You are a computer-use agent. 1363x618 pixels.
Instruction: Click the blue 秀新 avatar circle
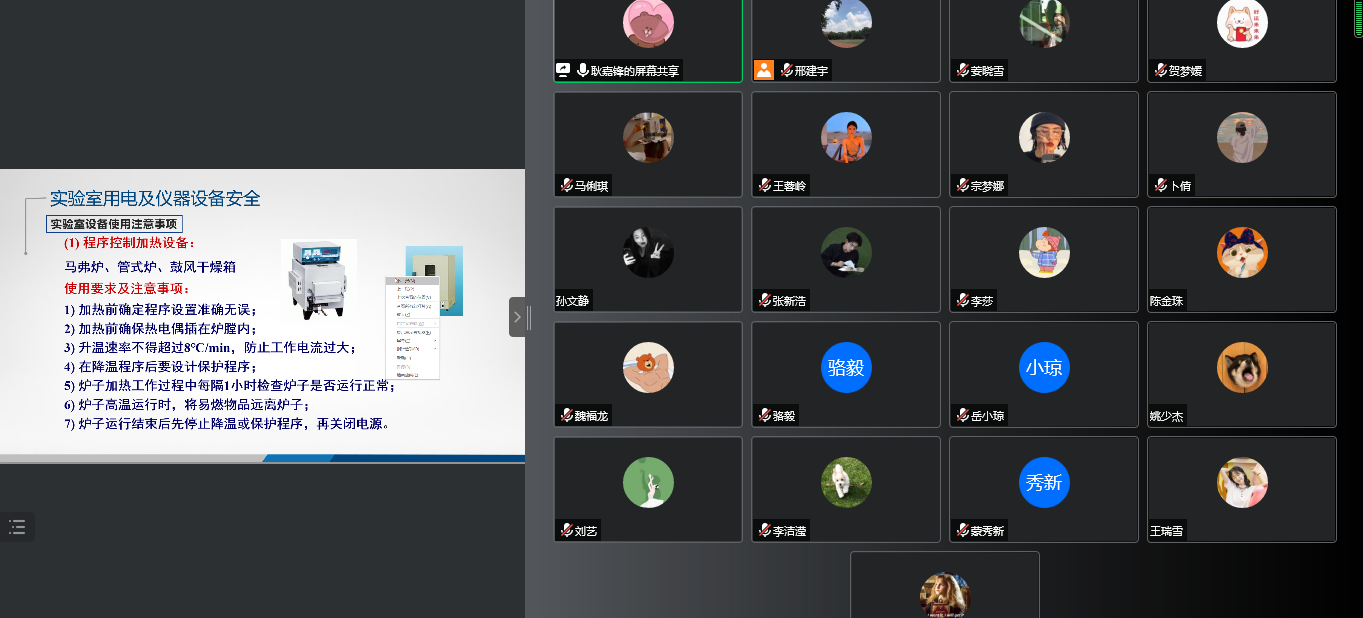(x=1044, y=483)
